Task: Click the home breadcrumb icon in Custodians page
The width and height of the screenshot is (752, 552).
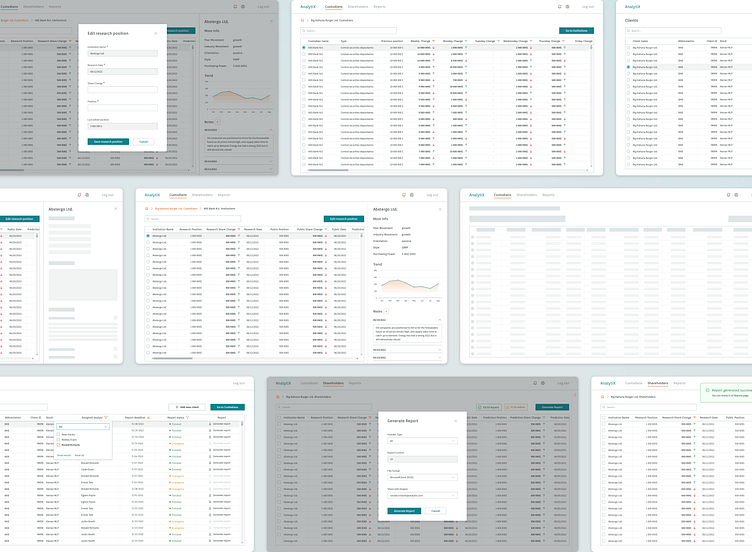Action: point(304,19)
